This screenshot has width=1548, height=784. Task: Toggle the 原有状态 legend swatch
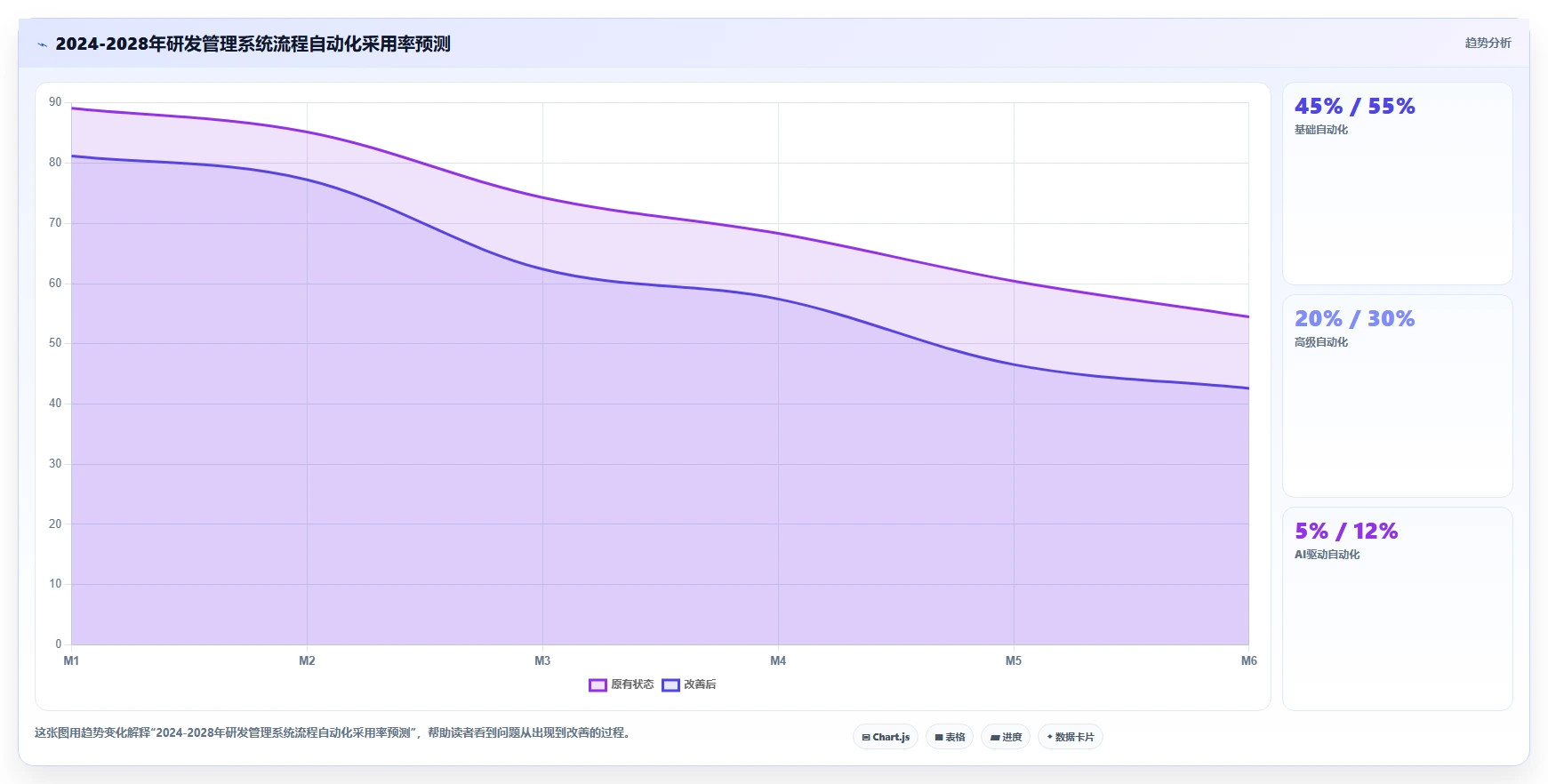click(x=598, y=684)
